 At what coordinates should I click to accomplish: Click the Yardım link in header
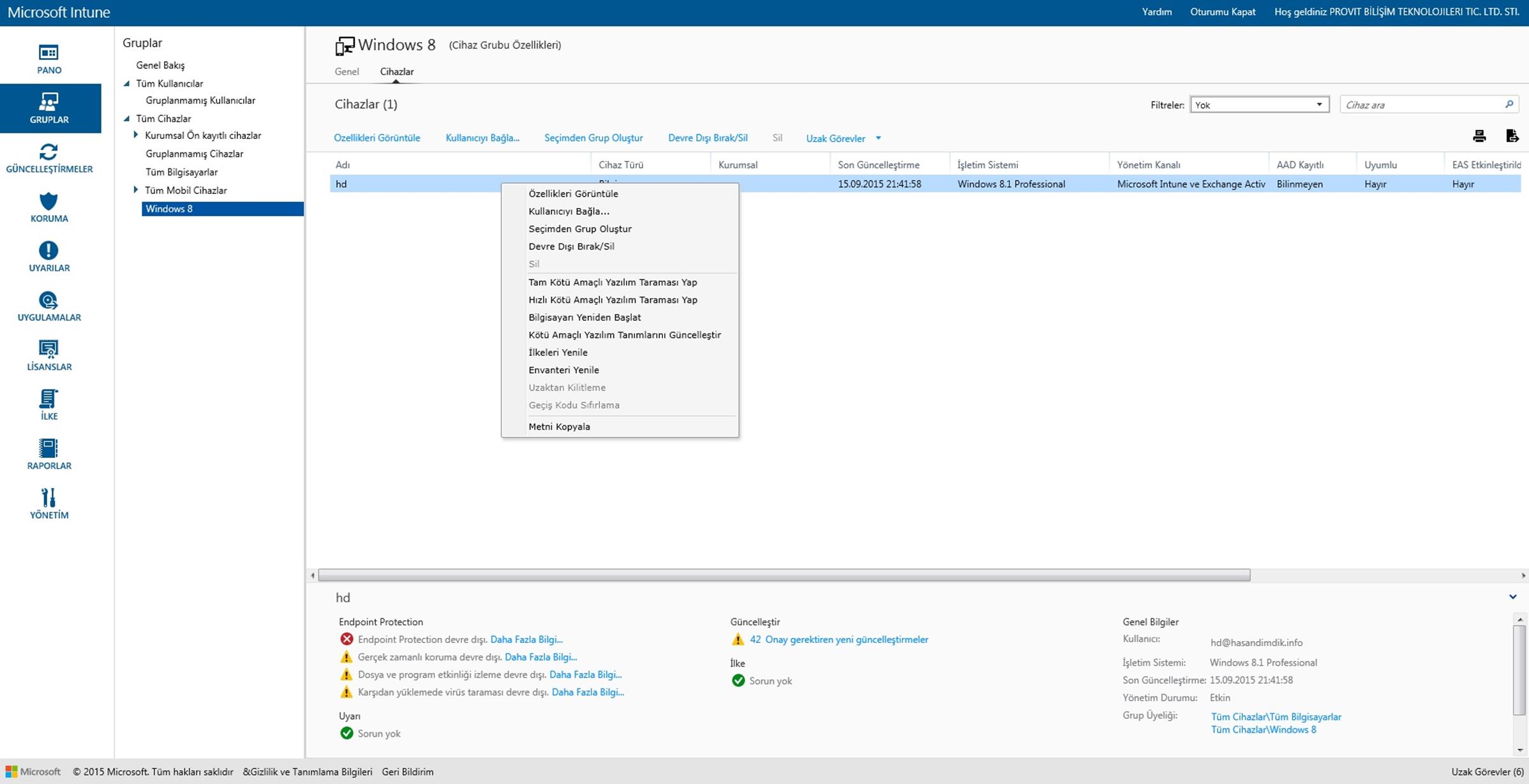pyautogui.click(x=1156, y=11)
